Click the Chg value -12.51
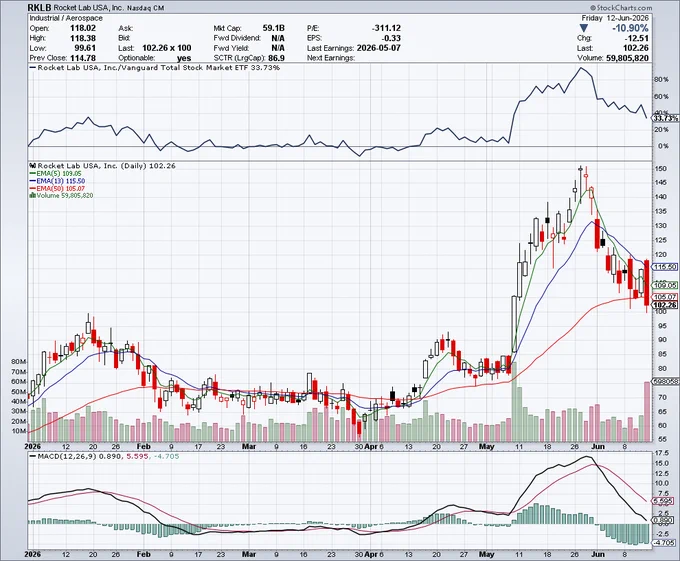This screenshot has width=680, height=561. [637, 38]
